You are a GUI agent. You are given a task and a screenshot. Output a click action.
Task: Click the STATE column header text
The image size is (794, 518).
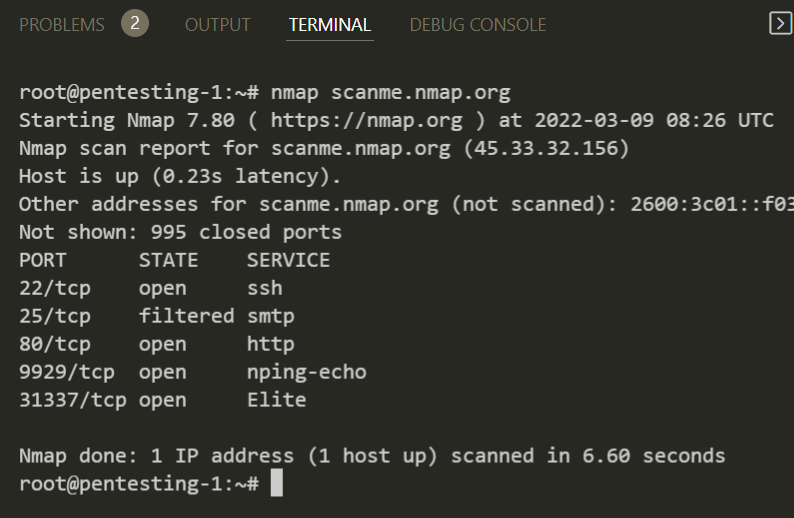168,260
